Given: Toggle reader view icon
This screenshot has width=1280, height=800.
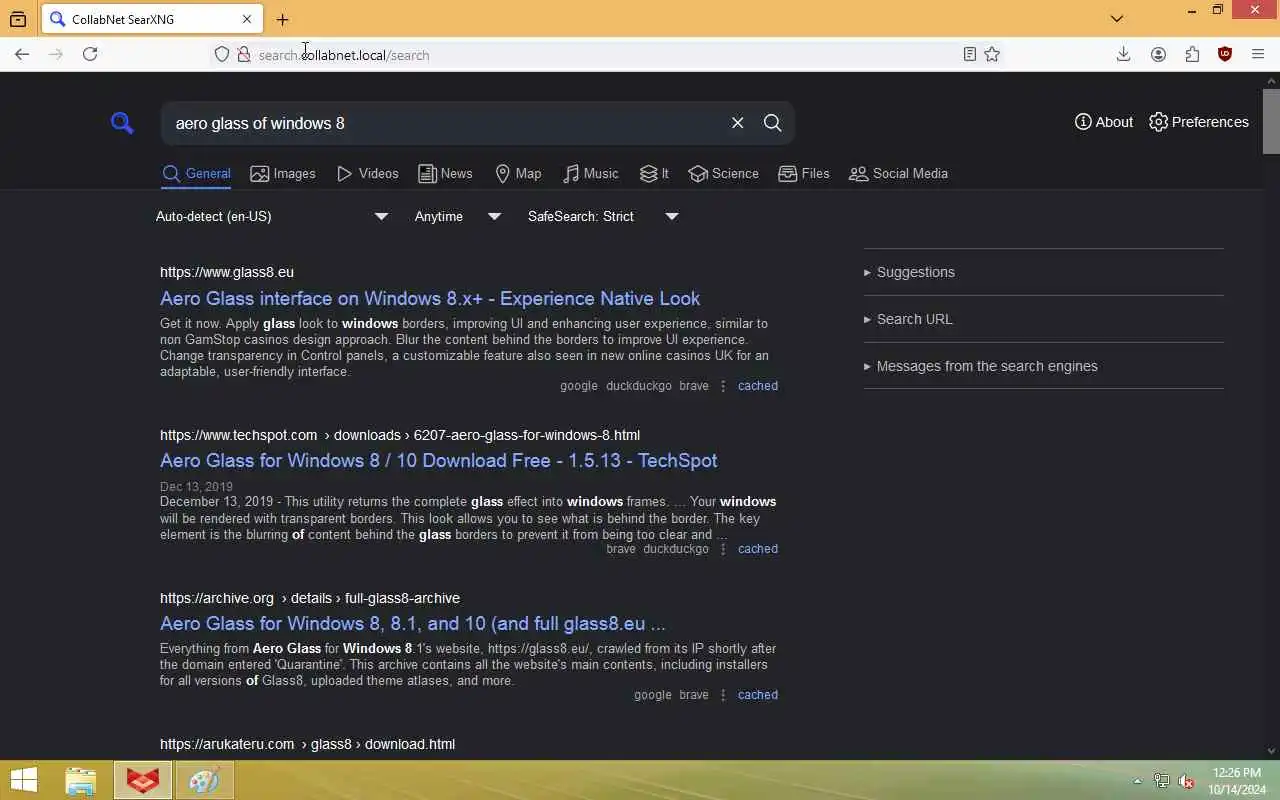Looking at the screenshot, I should pyautogui.click(x=969, y=55).
